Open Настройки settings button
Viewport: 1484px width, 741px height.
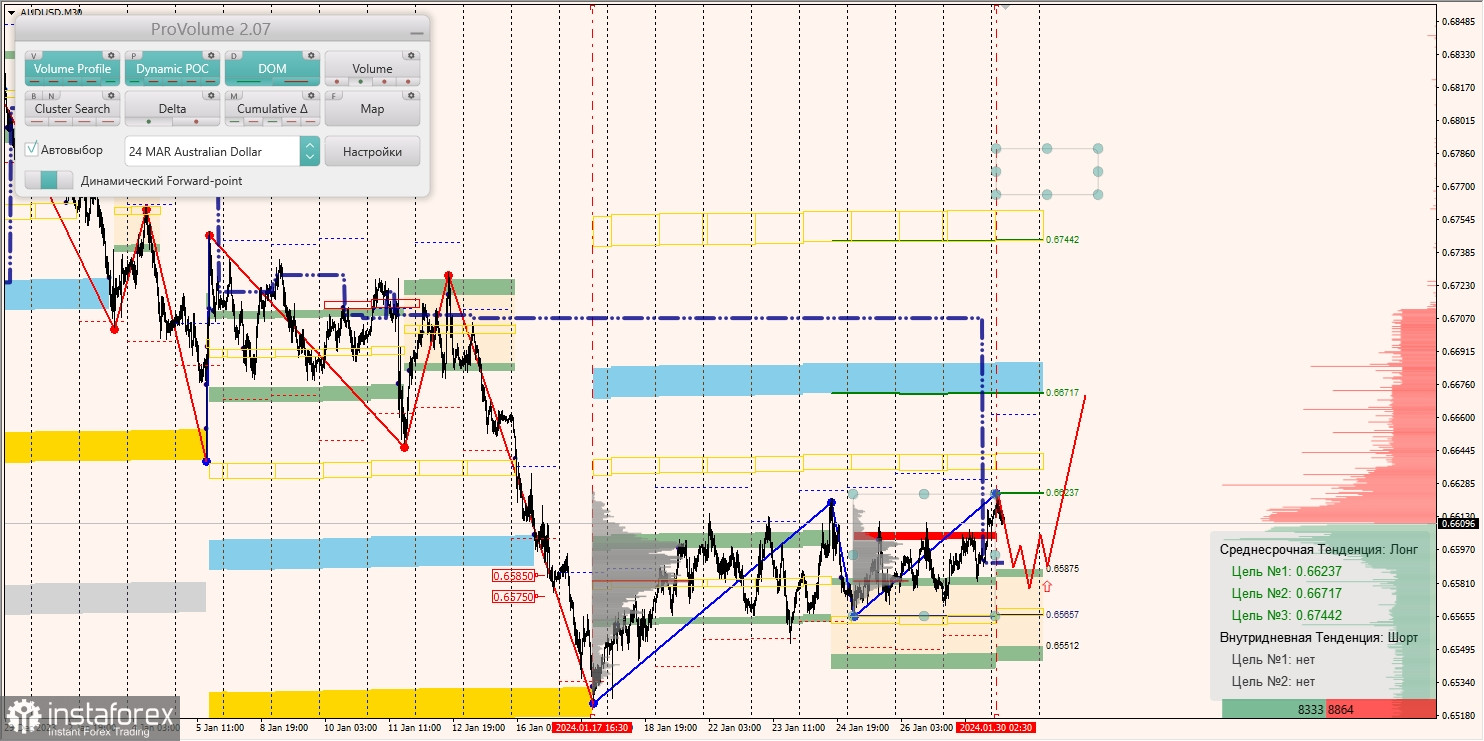(x=372, y=151)
